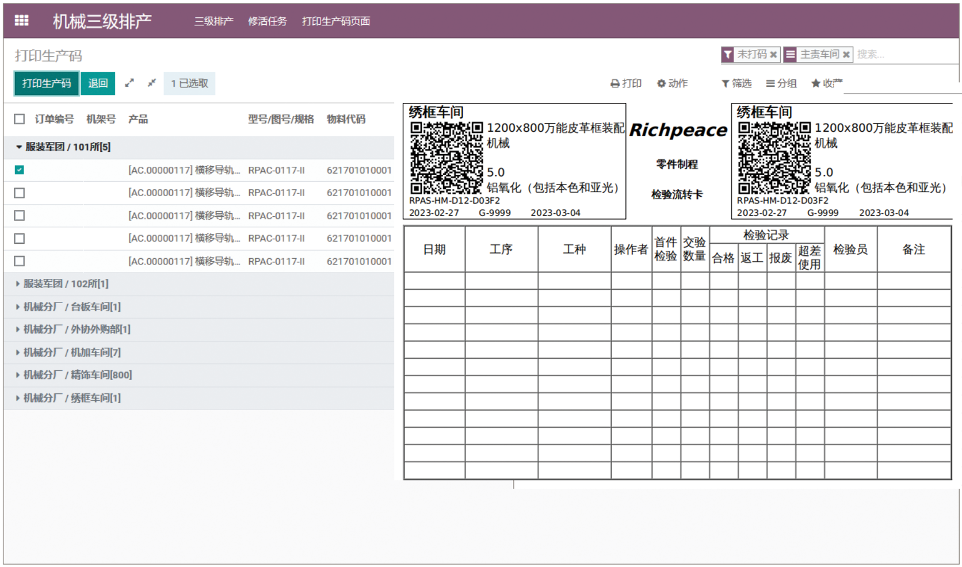Remove the 未打码 filter tag
The height and width of the screenshot is (567, 962).
(773, 55)
